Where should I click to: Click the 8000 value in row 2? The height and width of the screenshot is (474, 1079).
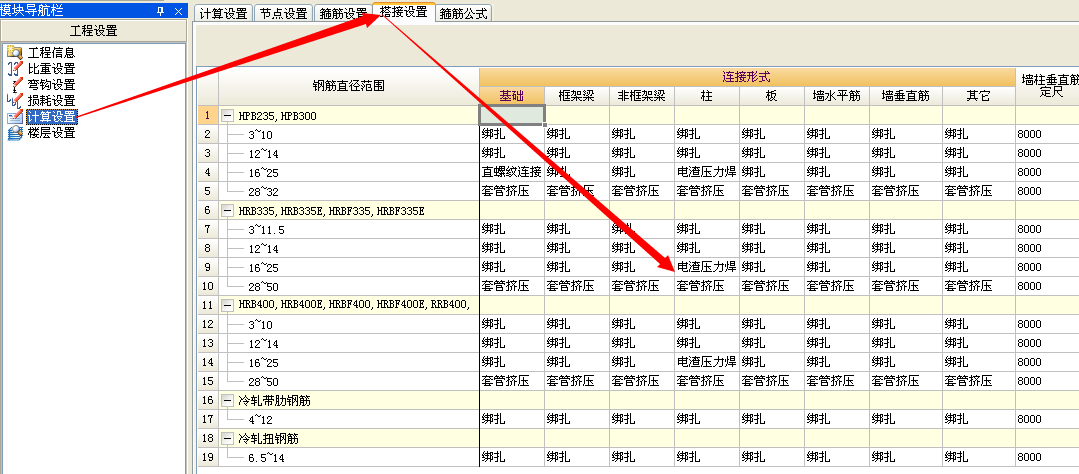[x=1047, y=135]
